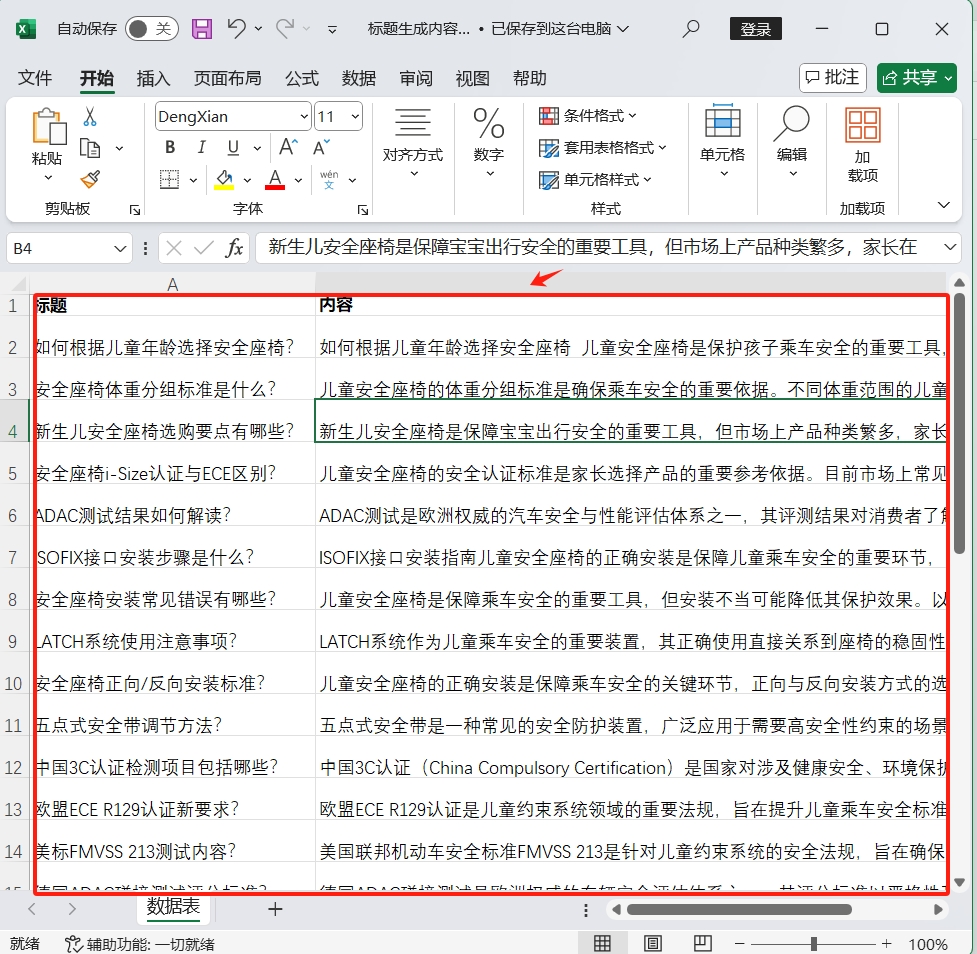Undo the last action
Viewport: 977px width, 954px height.
(x=236, y=28)
